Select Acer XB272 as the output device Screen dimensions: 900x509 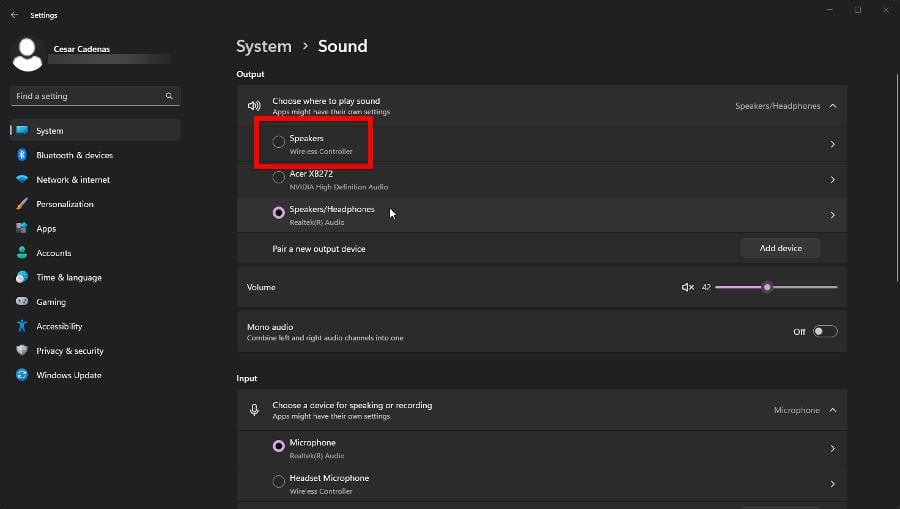click(x=279, y=179)
